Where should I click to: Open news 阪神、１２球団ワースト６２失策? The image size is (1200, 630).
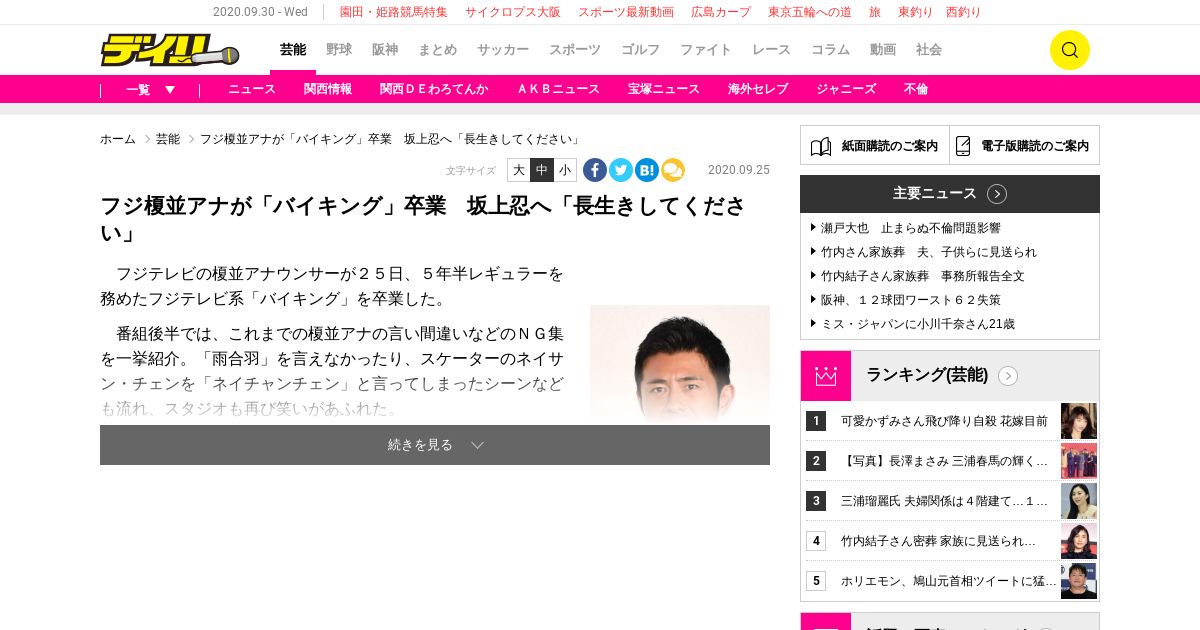point(911,300)
